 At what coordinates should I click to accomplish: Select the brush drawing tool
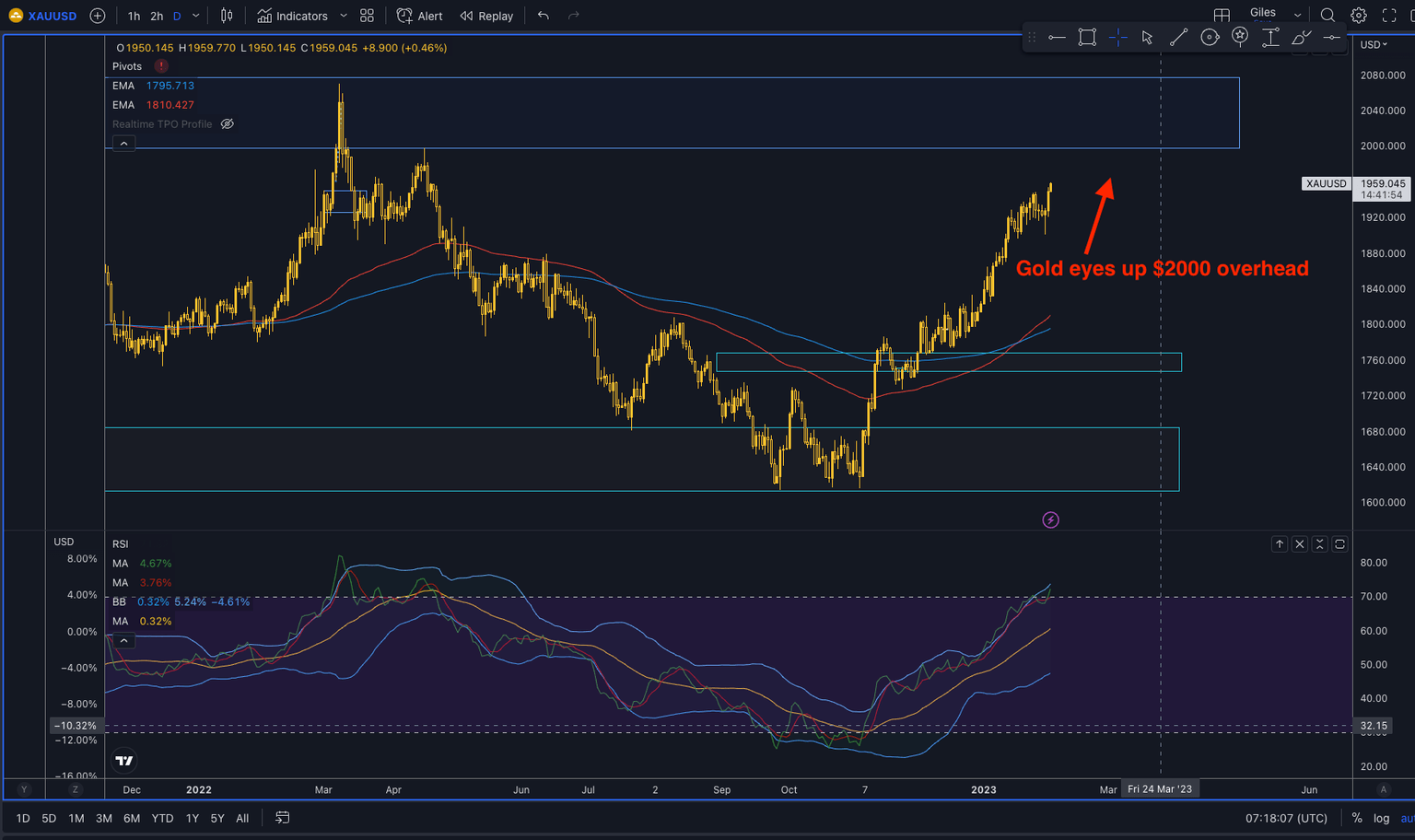pos(1301,37)
